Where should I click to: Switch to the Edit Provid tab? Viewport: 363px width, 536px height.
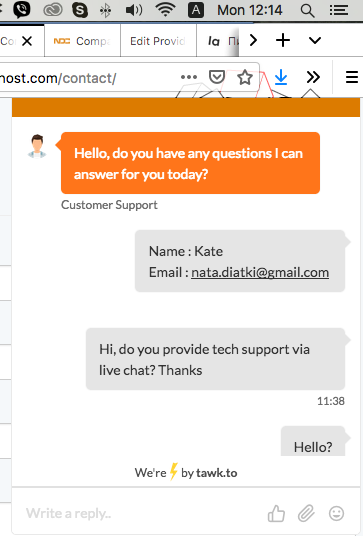pyautogui.click(x=158, y=41)
